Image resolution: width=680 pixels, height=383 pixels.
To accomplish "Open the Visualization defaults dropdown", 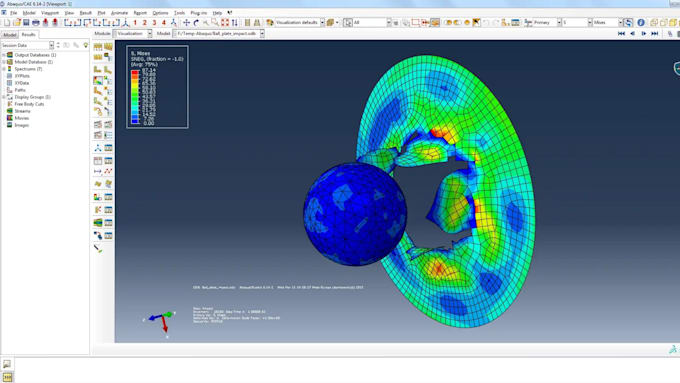I will [322, 23].
